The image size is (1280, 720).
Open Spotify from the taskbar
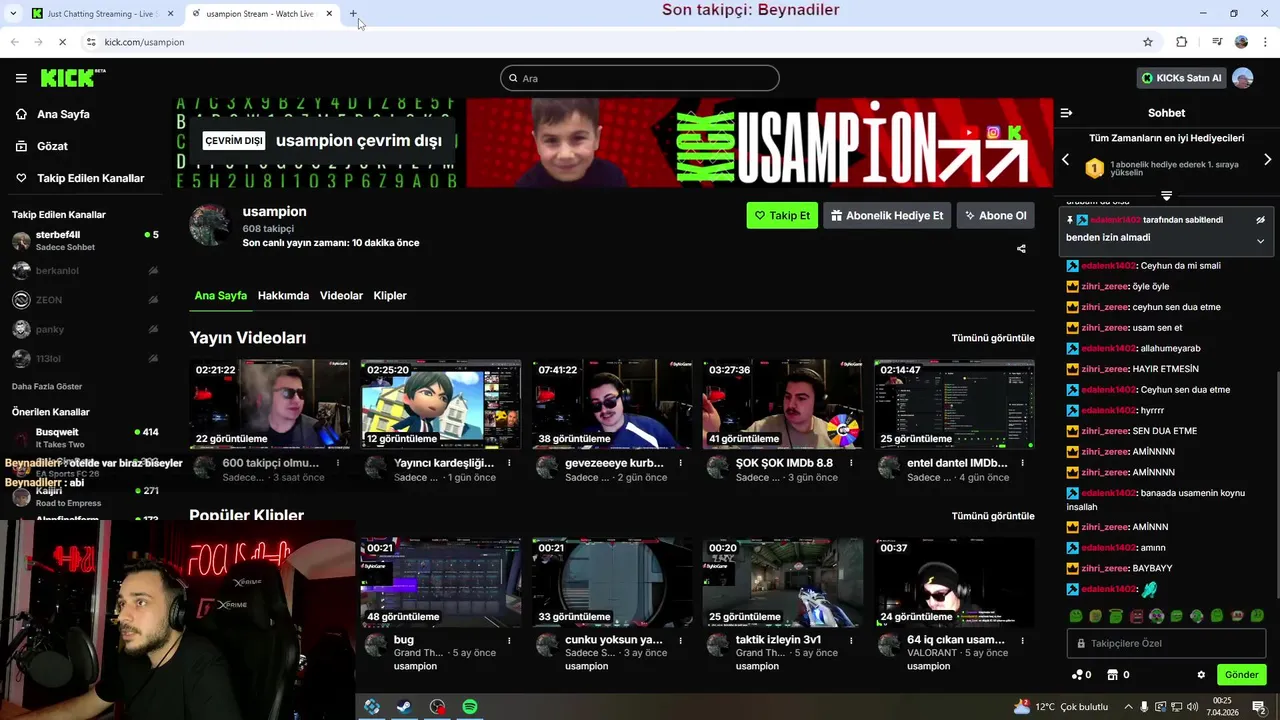click(x=469, y=707)
